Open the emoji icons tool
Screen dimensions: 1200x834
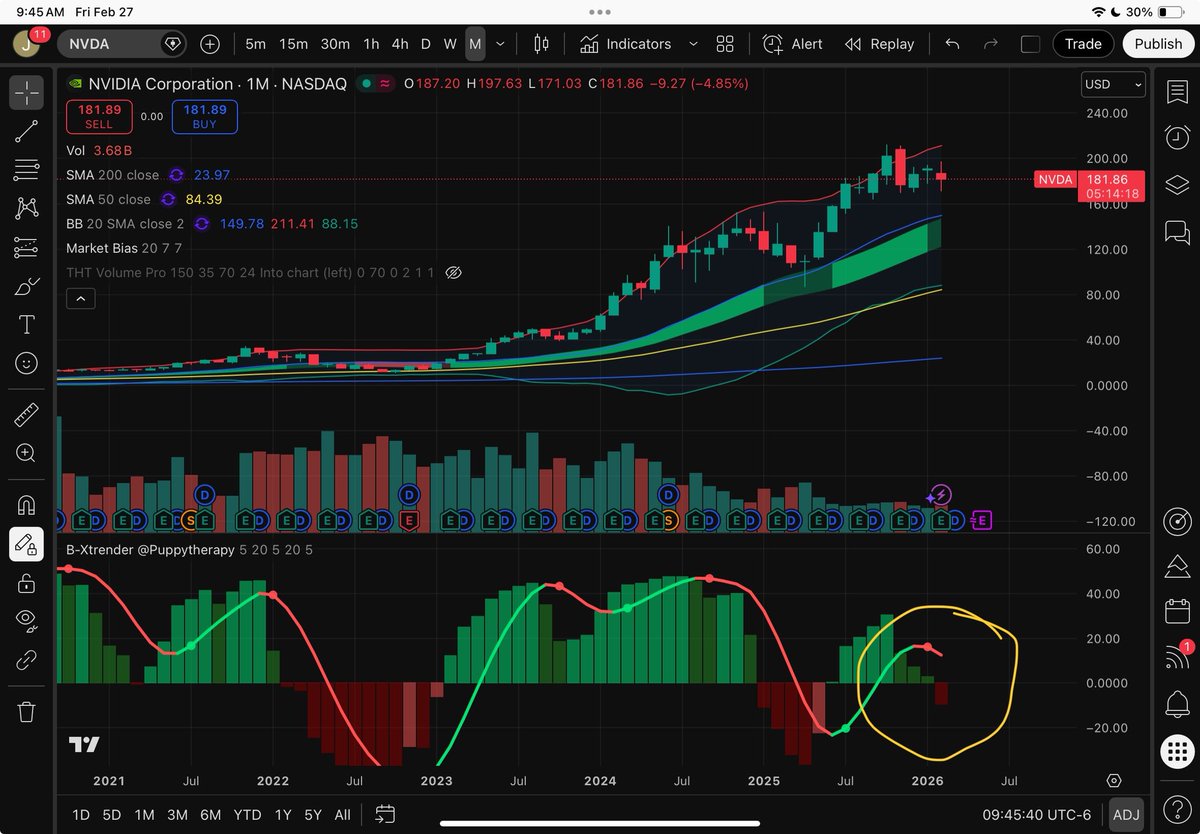click(27, 363)
